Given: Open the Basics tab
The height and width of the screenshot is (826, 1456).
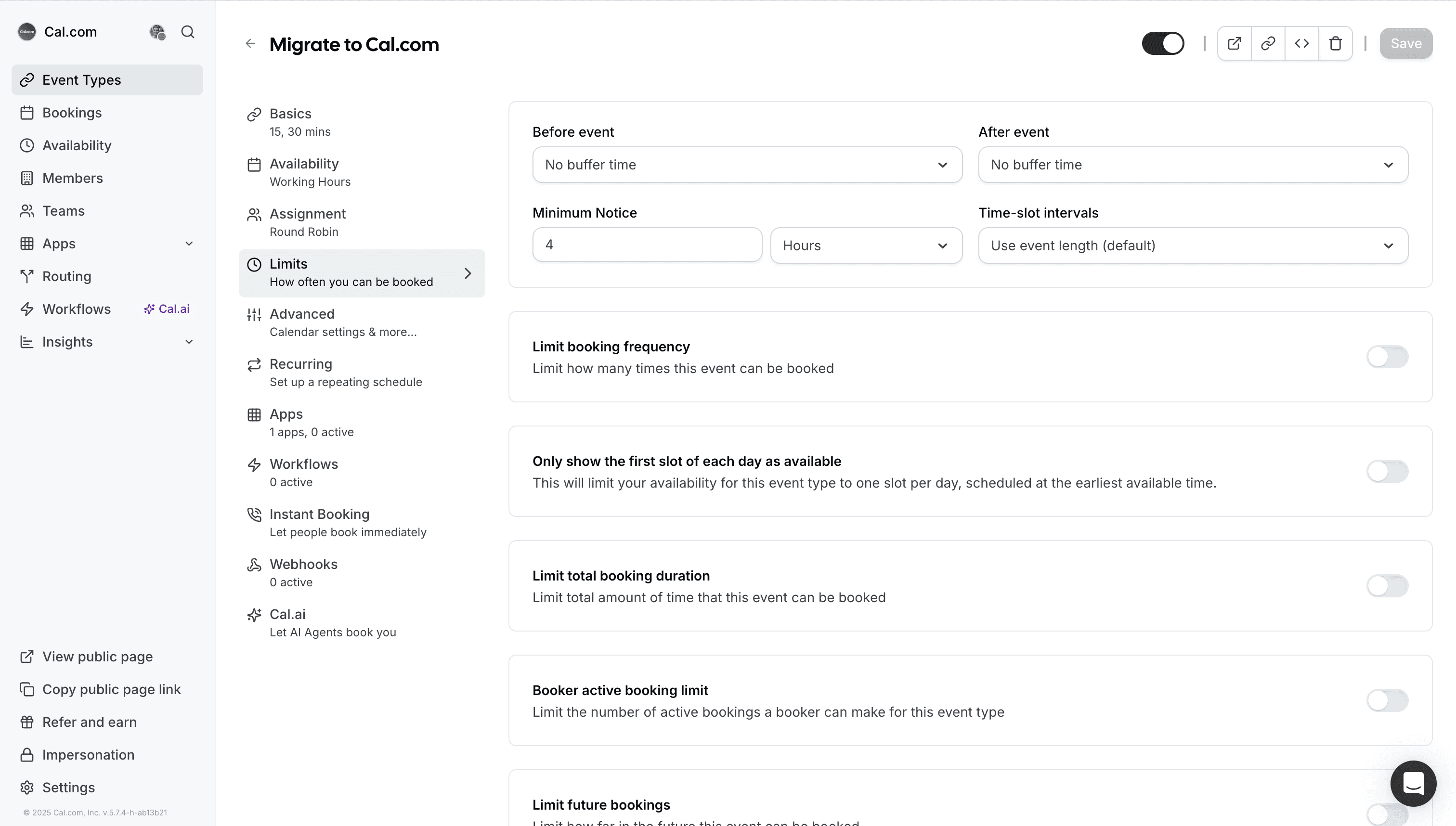Looking at the screenshot, I should coord(362,123).
